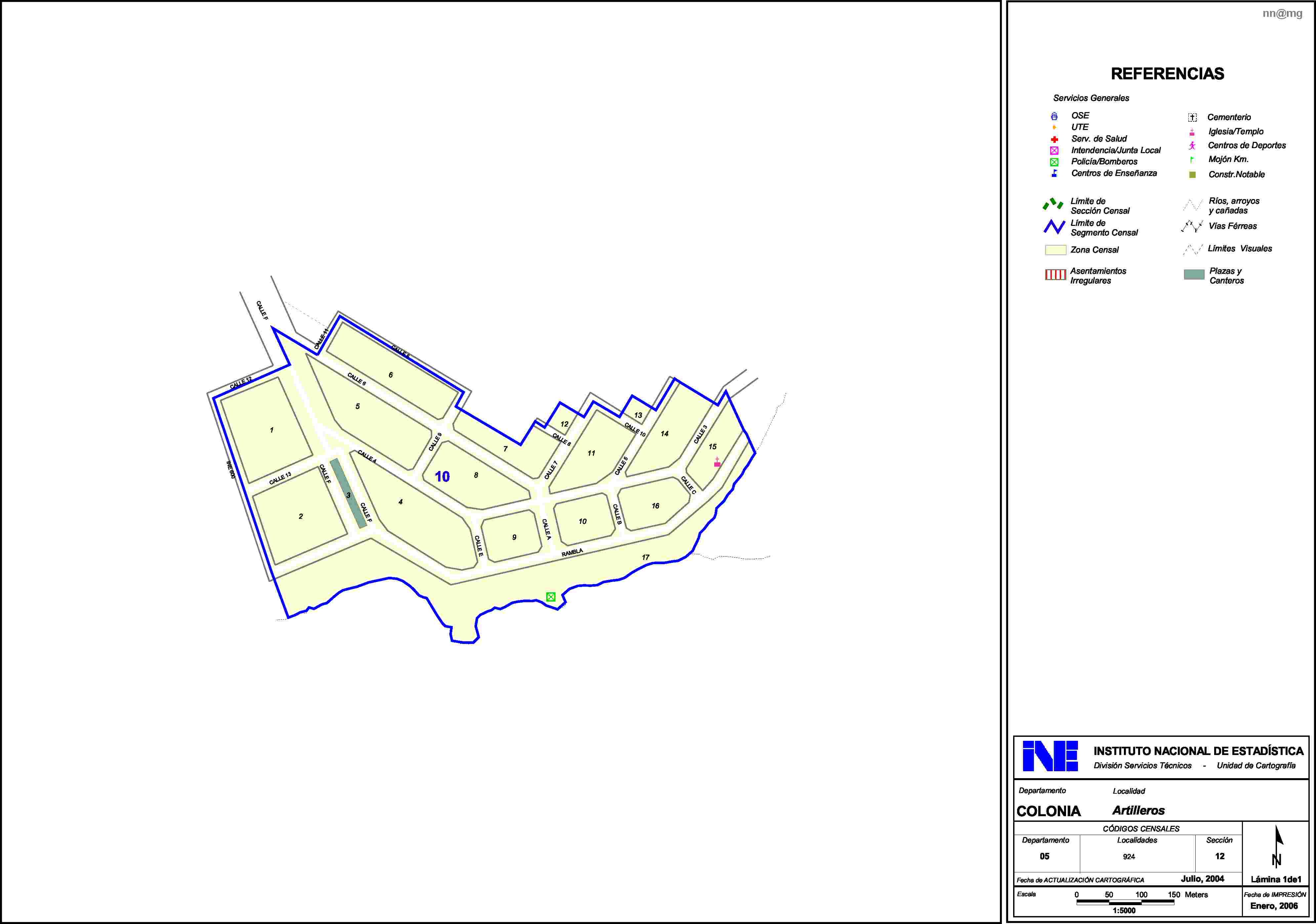Click the green police marker on the map coast
This screenshot has width=1316, height=924.
tap(551, 597)
